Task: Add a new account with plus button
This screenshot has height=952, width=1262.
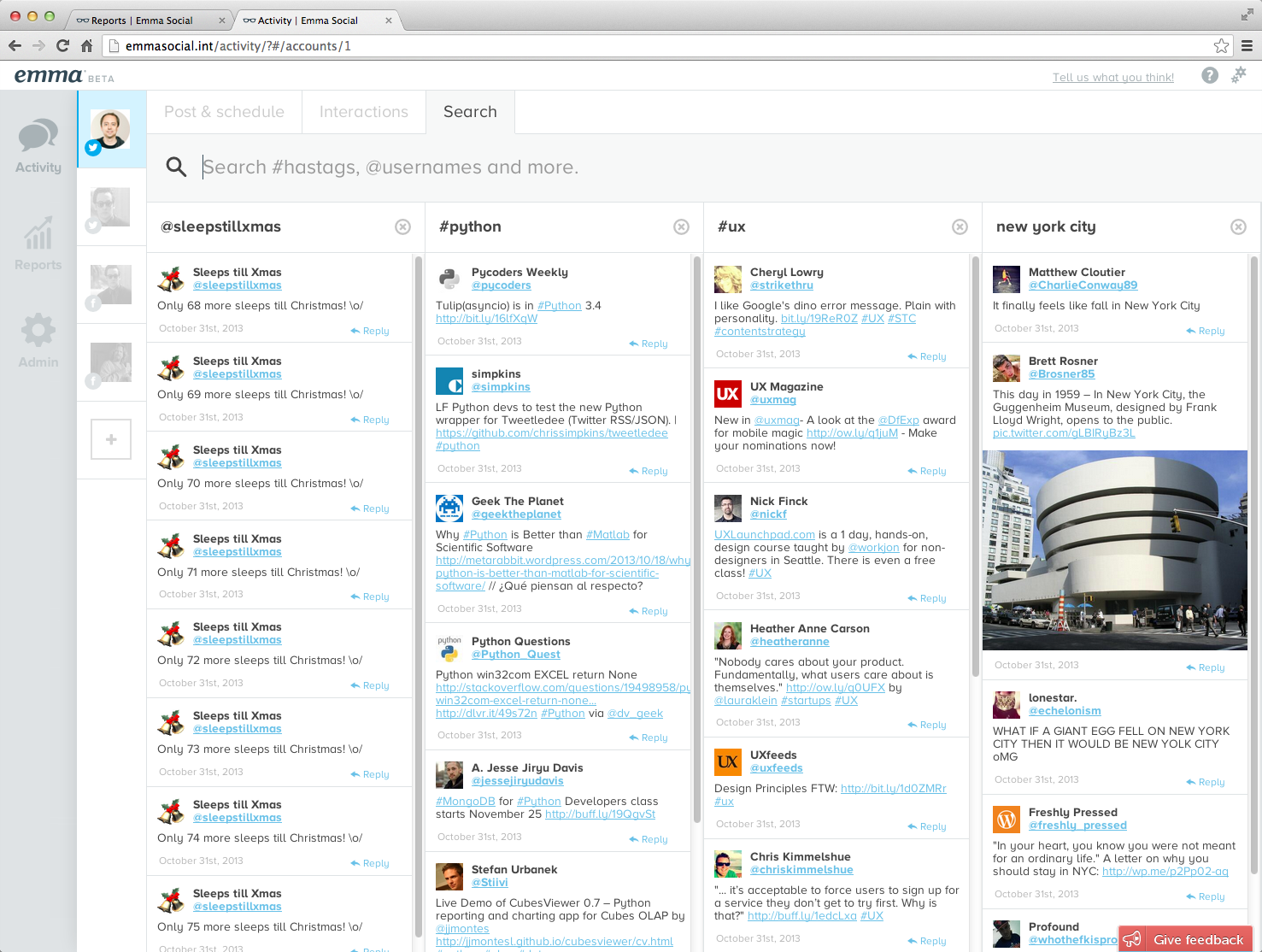Action: 111,439
